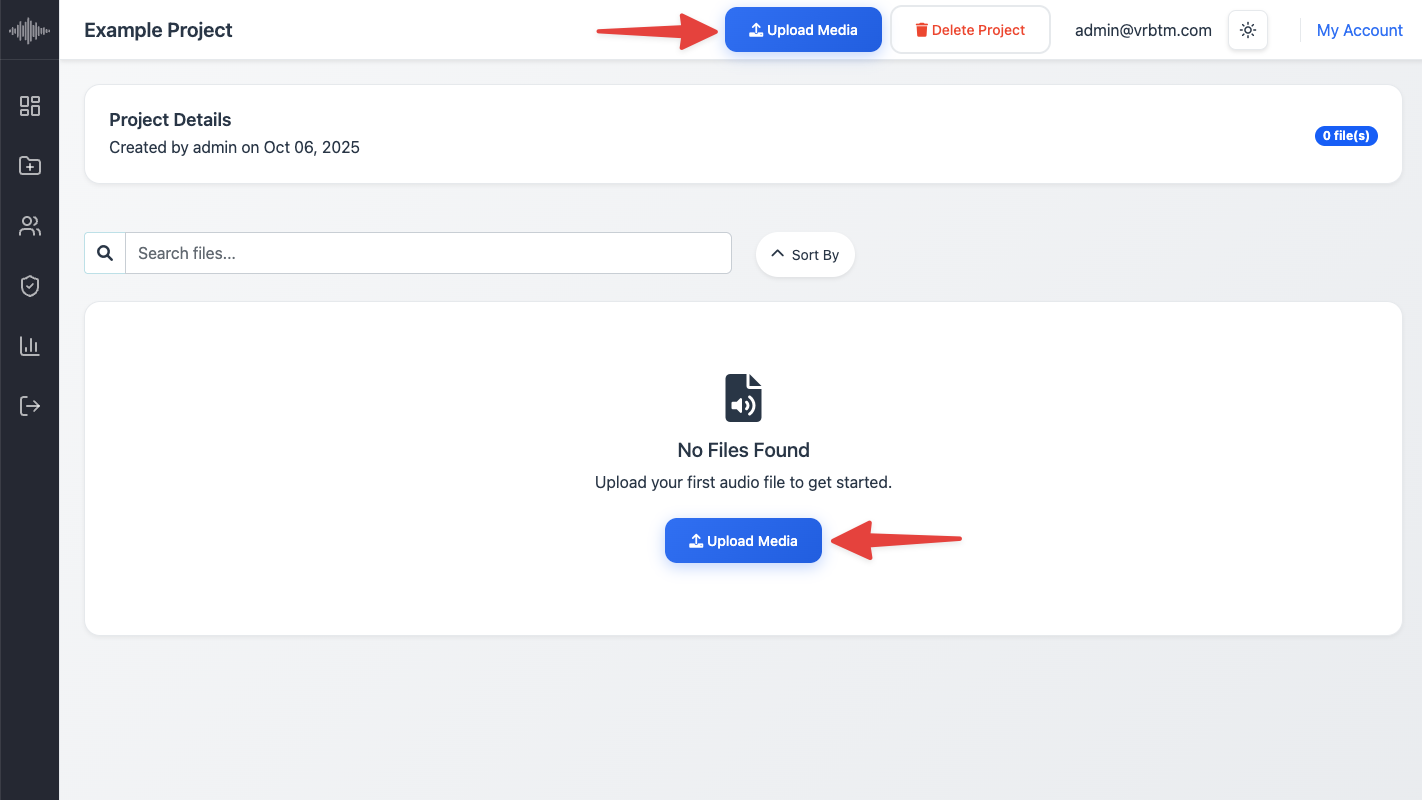Toggle the light/dark theme sun button
Image resolution: width=1422 pixels, height=800 pixels.
[x=1248, y=30]
